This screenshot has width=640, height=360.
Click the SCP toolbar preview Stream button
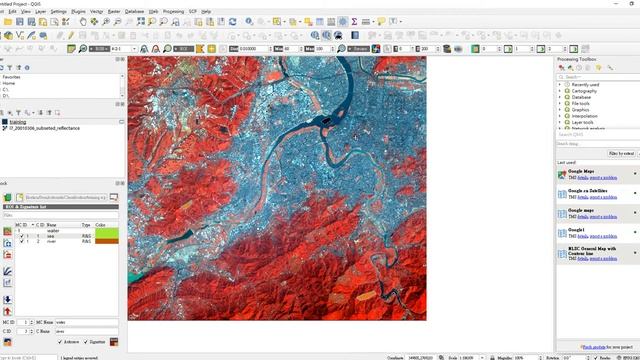[358, 49]
